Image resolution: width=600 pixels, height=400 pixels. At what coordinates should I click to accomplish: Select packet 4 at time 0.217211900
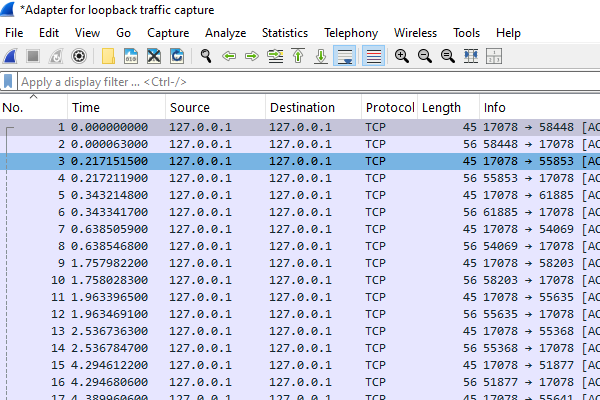[x=300, y=178]
